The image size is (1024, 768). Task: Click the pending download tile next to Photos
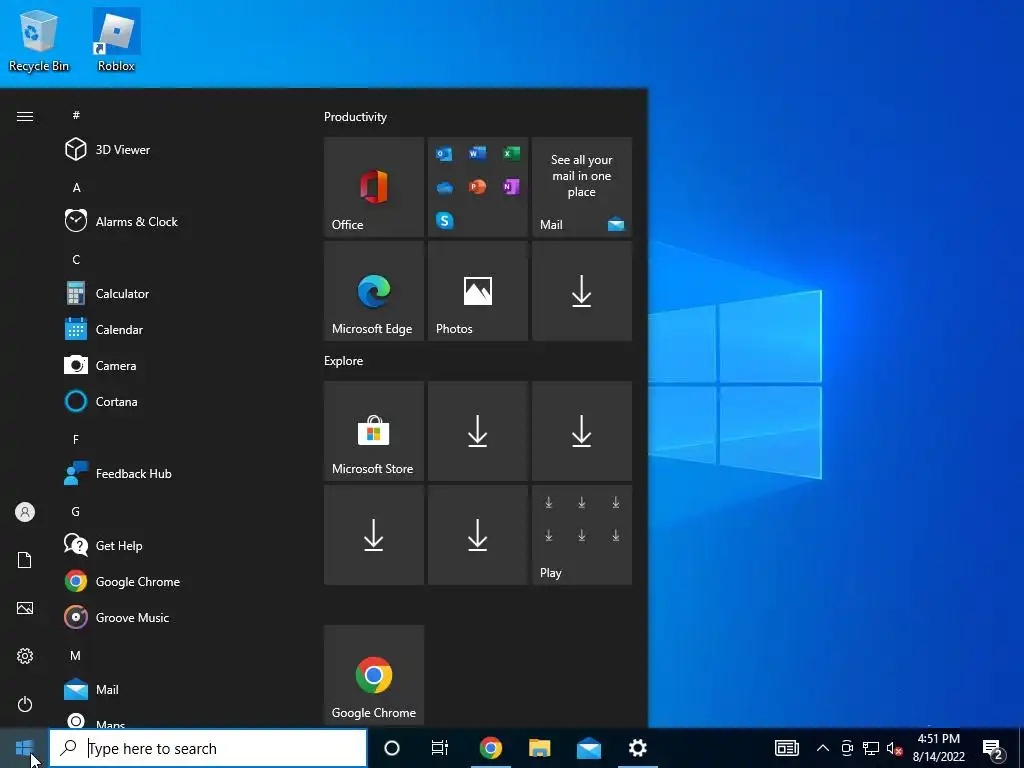click(x=582, y=291)
